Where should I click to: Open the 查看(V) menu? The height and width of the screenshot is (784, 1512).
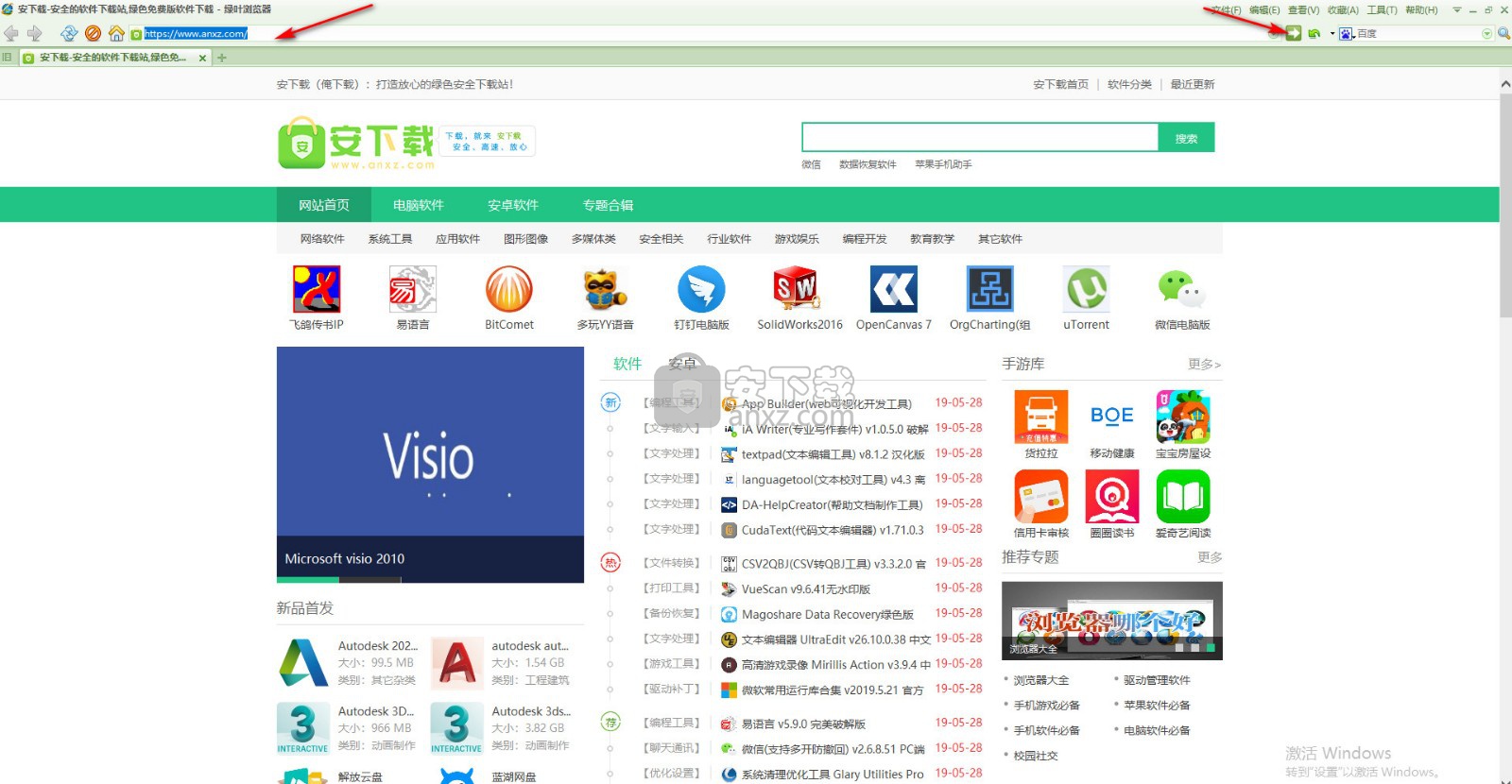pyautogui.click(x=1303, y=10)
